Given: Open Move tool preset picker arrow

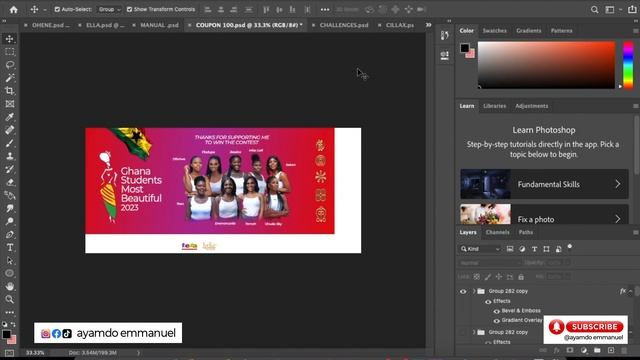Looking at the screenshot, I should coord(44,9).
